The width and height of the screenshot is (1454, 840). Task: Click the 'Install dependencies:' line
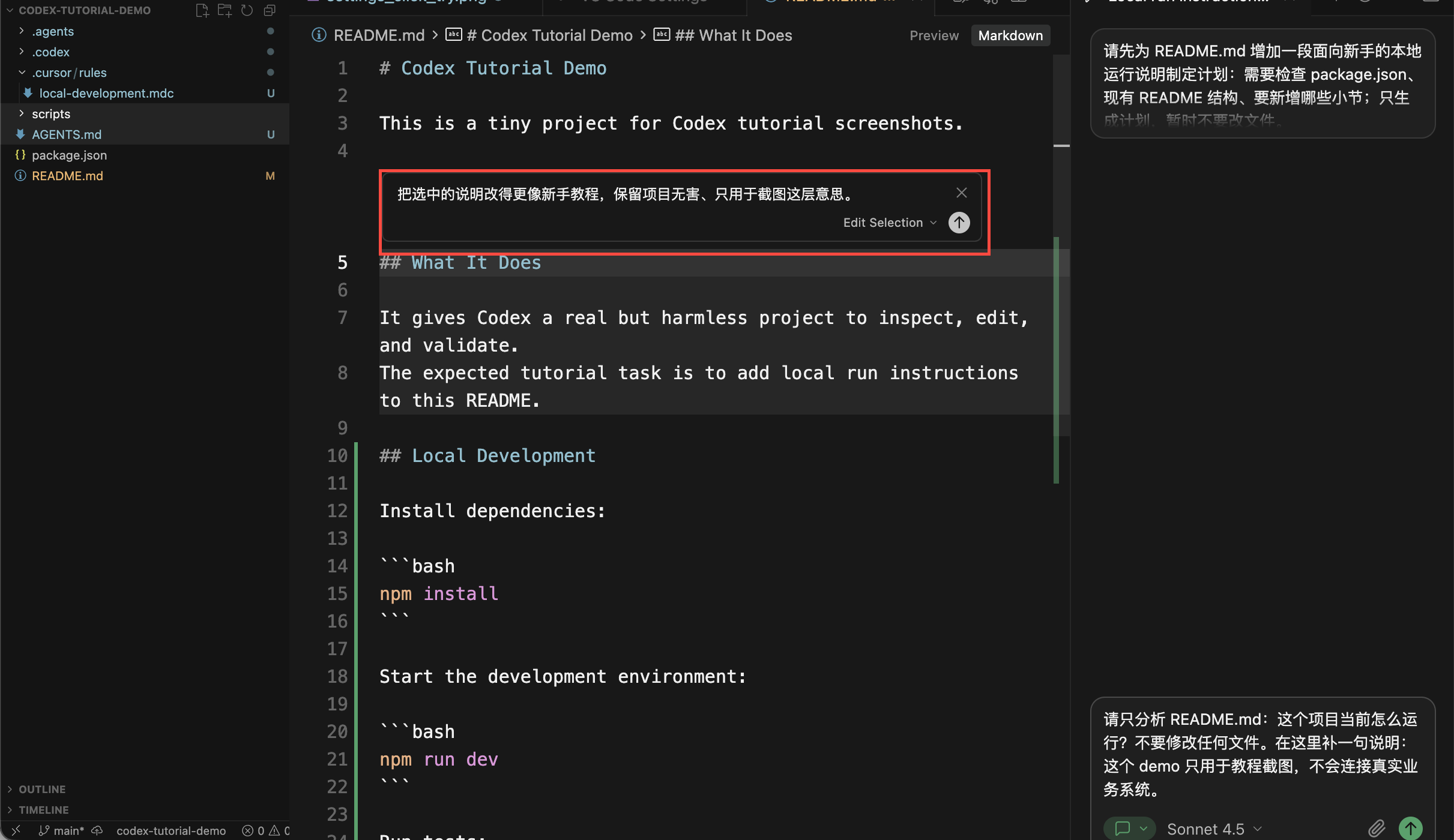[x=493, y=511]
